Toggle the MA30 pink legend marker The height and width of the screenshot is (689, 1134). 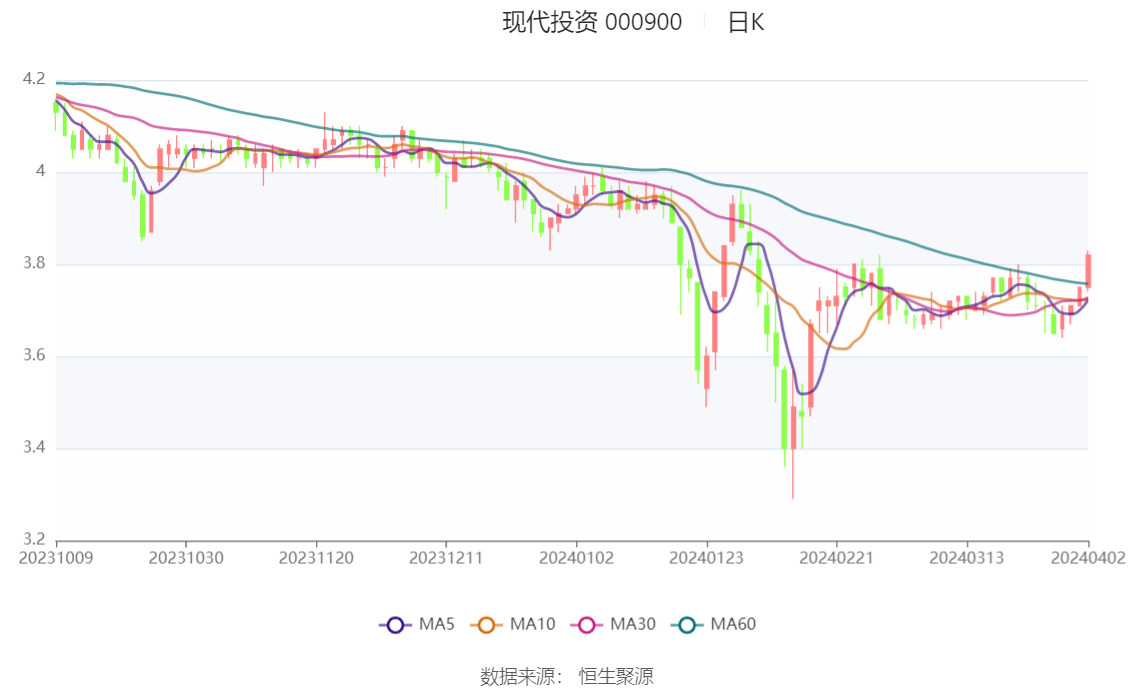tap(587, 625)
